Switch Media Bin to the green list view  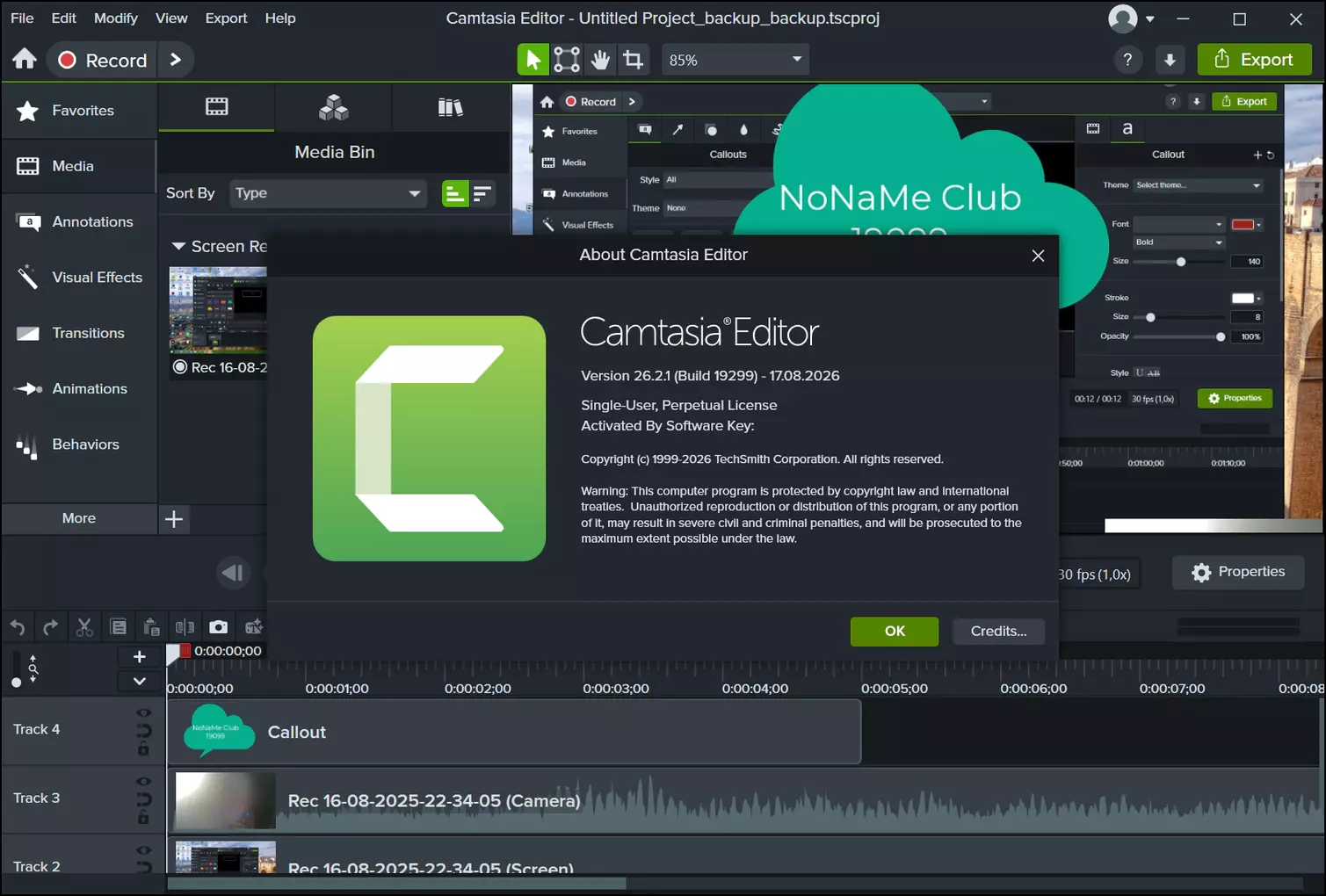[455, 194]
